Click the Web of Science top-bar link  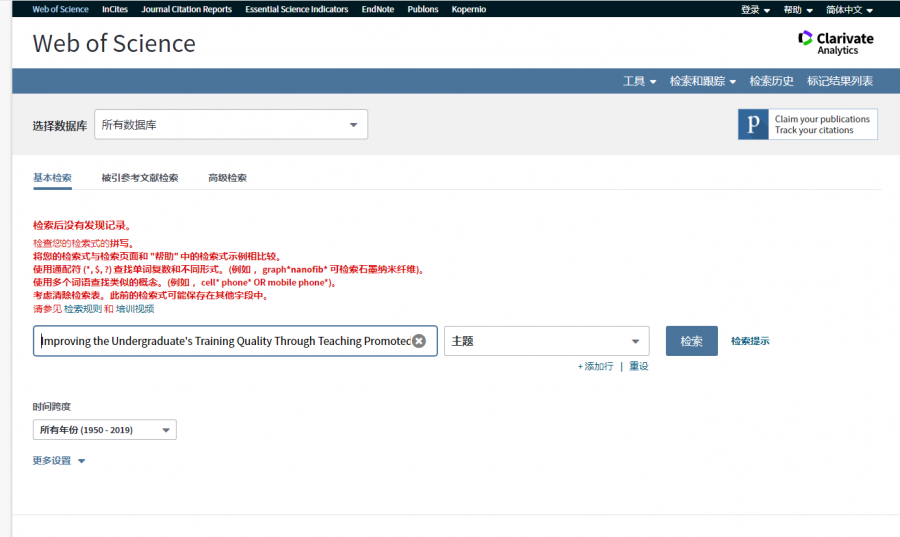[60, 9]
